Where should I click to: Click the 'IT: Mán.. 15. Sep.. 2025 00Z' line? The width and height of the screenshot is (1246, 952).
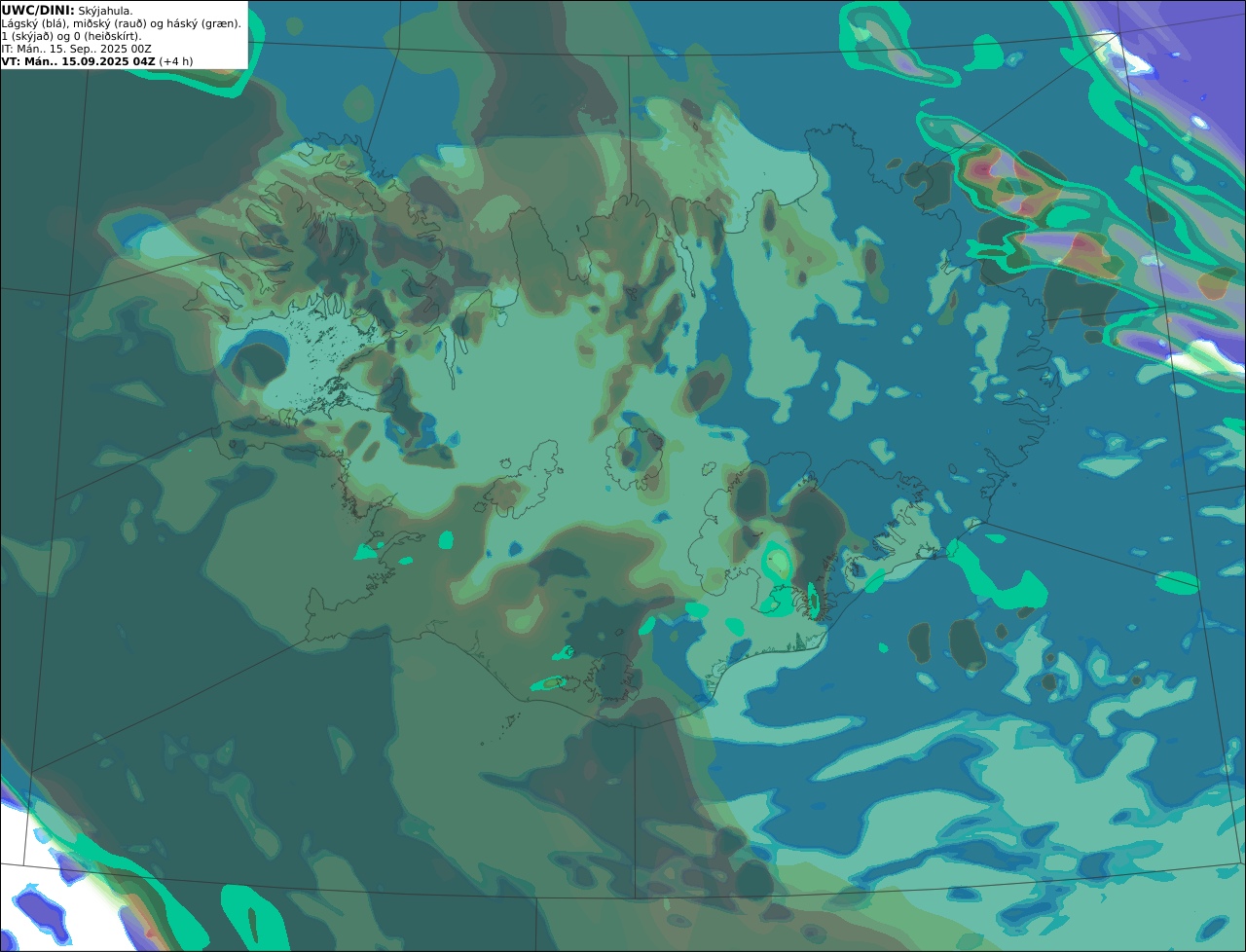[x=76, y=49]
